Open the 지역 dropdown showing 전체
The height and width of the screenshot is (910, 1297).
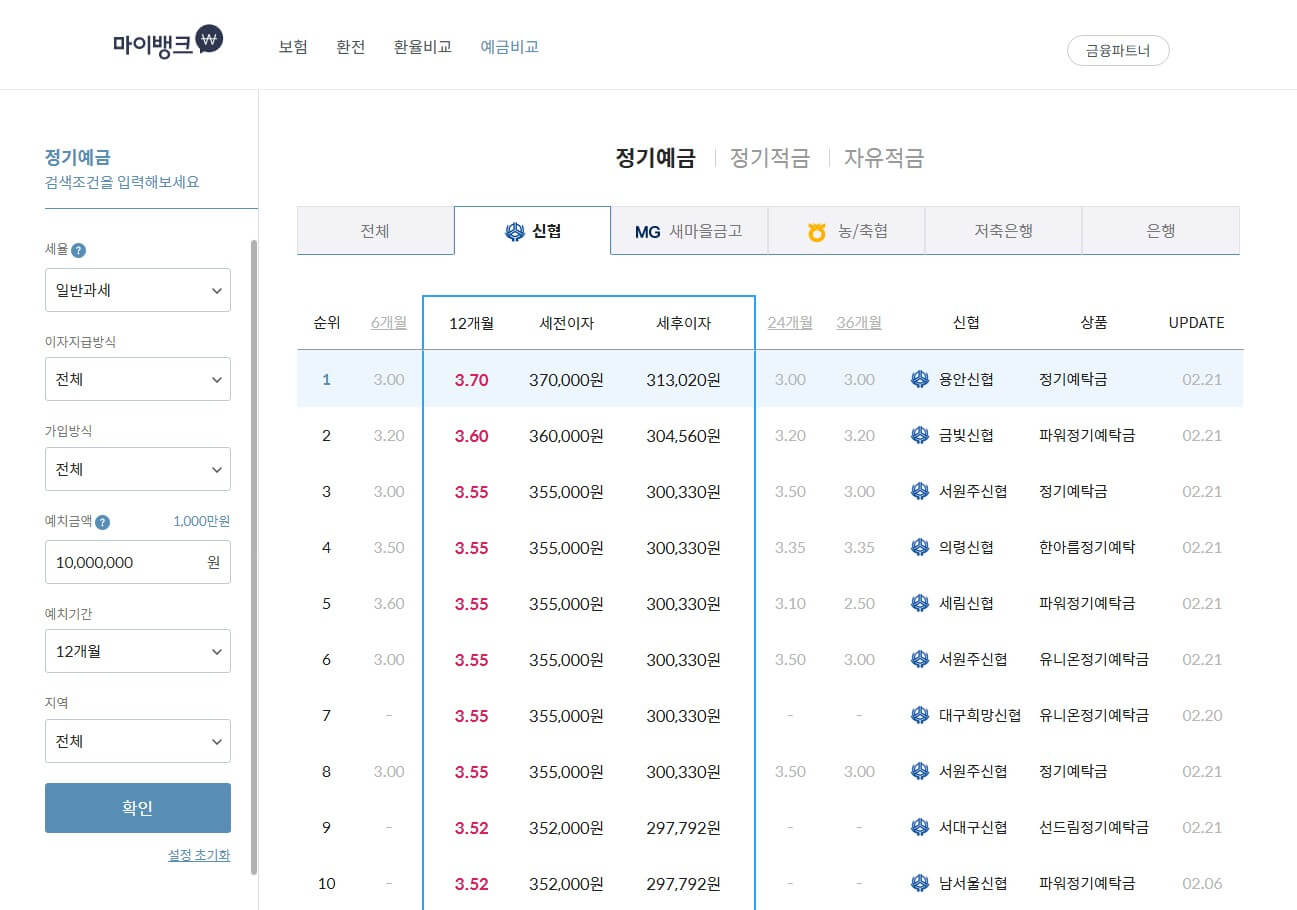pos(137,741)
